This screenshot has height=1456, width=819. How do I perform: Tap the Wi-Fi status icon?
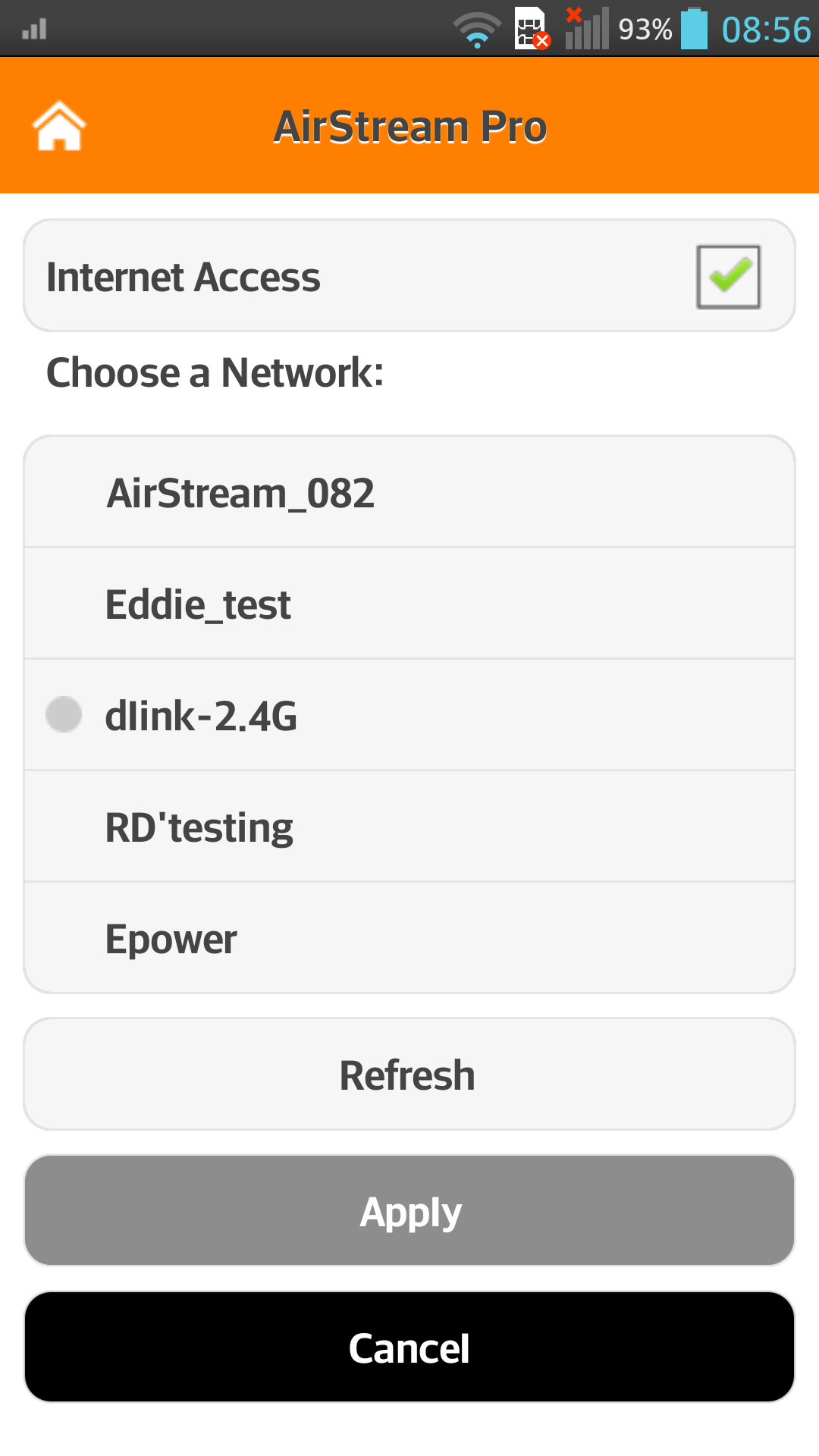pyautogui.click(x=477, y=30)
